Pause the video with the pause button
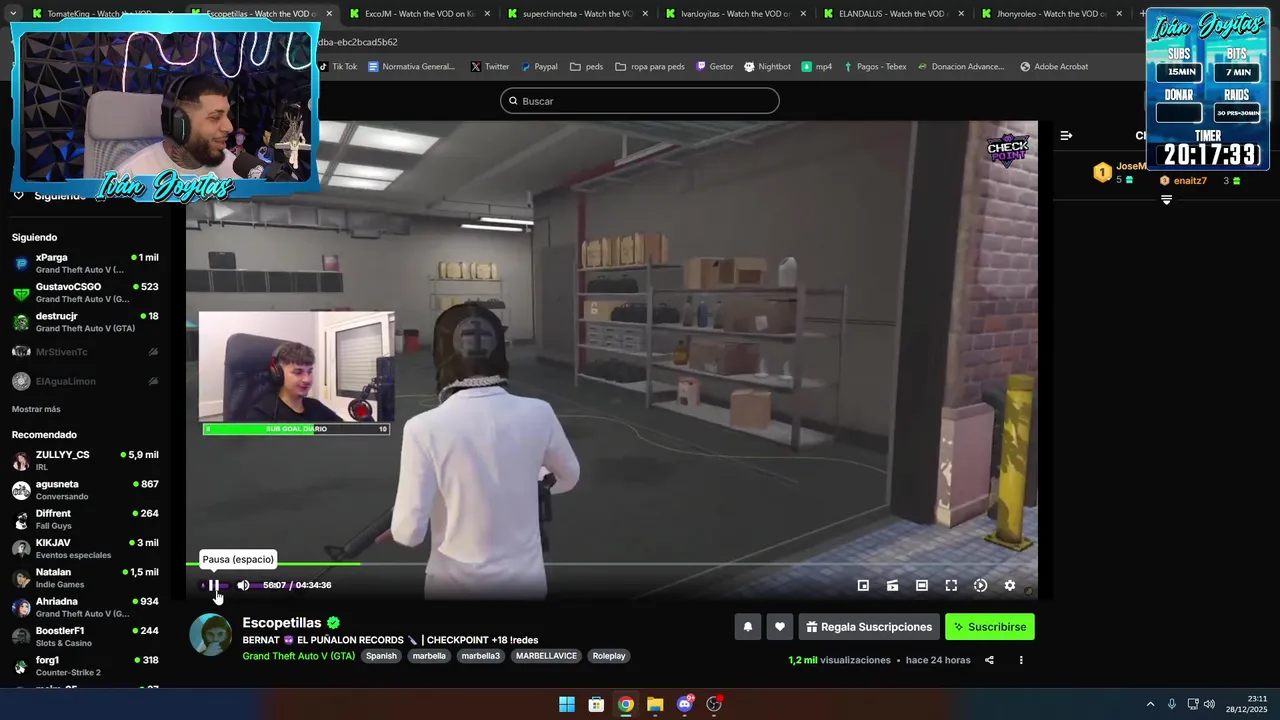Screen dimensions: 1280x720 214,585
